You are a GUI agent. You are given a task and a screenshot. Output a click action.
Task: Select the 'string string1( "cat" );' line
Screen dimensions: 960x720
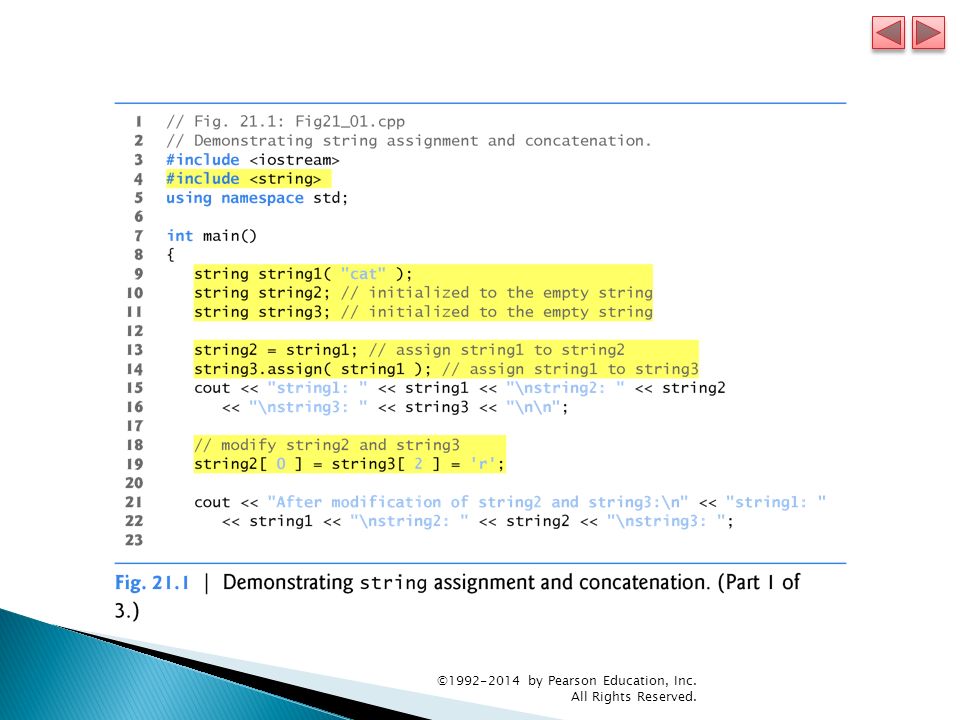pos(303,274)
